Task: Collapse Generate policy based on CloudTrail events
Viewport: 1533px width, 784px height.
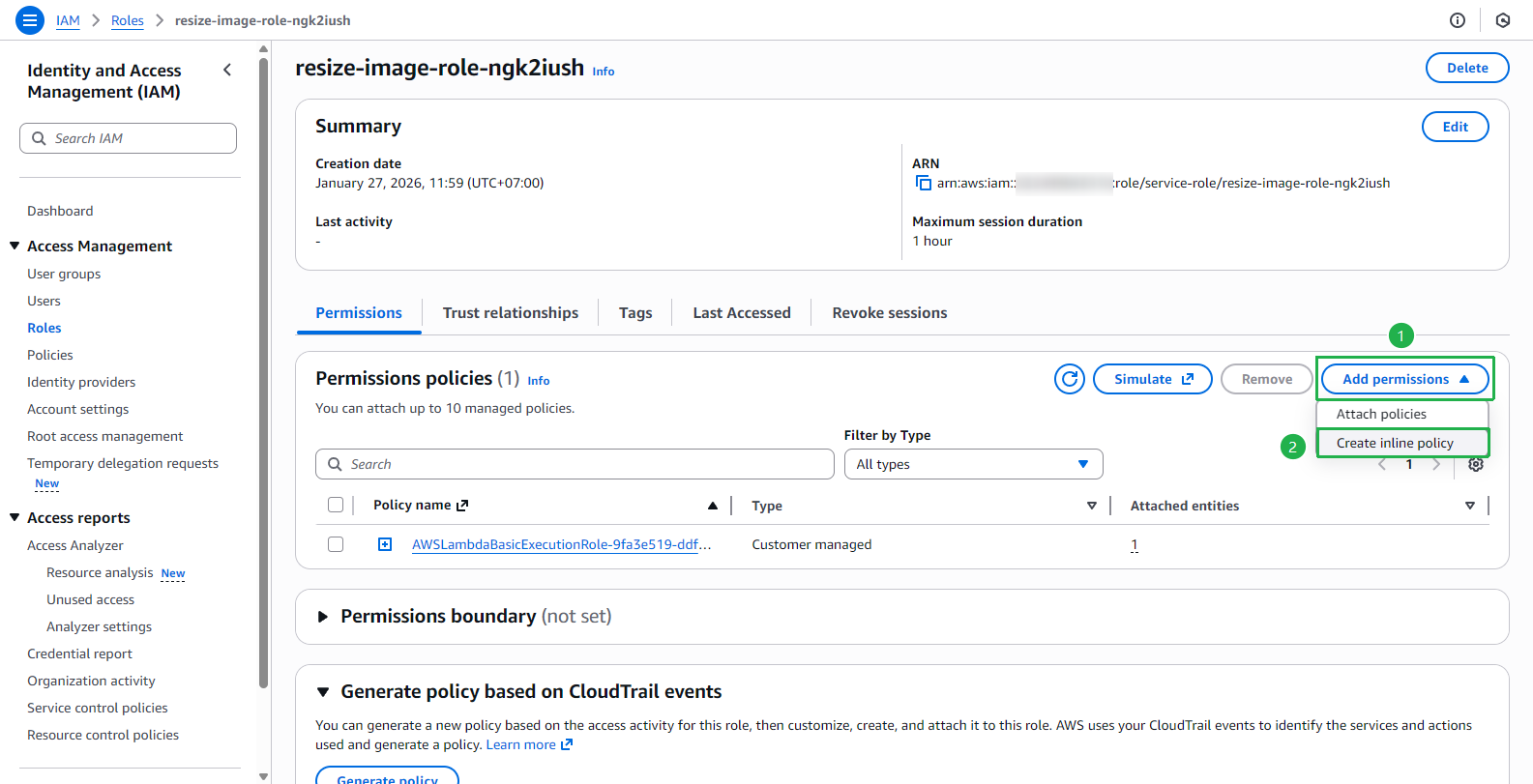Action: pos(323,692)
